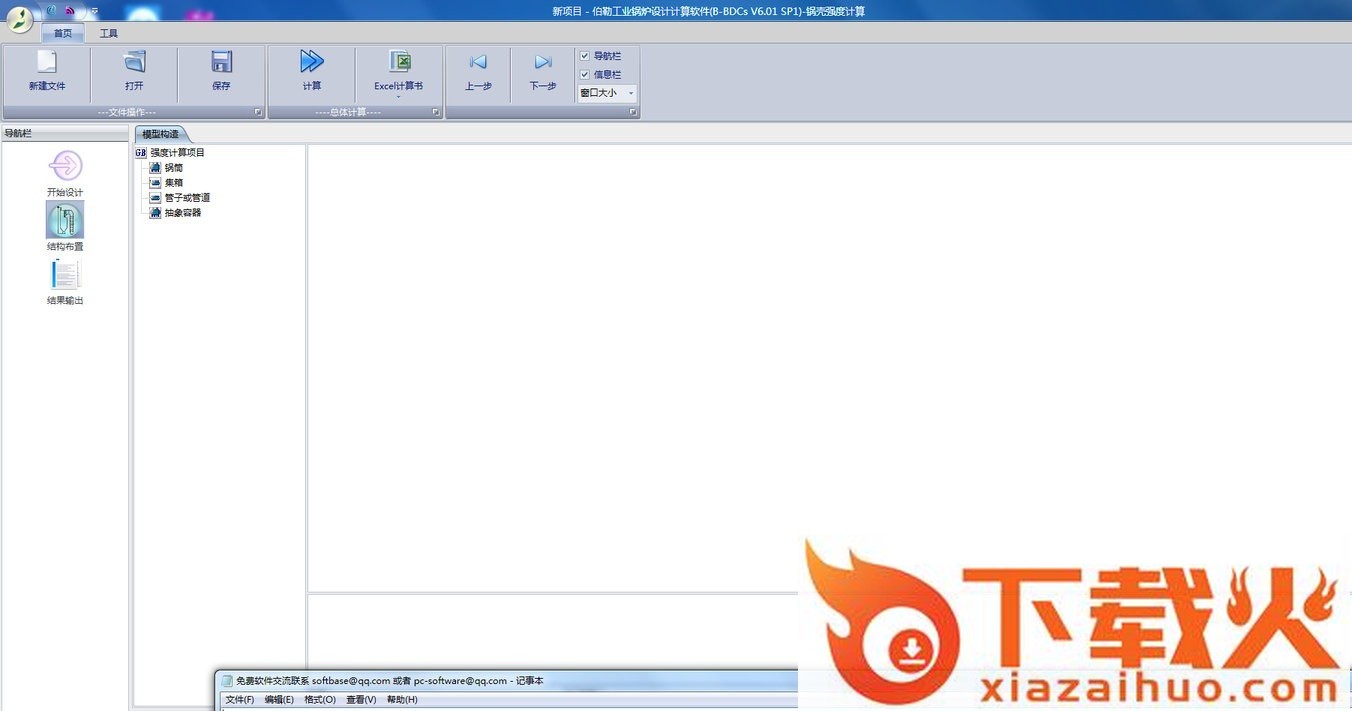This screenshot has height=711, width=1352.
Task: Click the @ icon in quick access toolbar
Action: pyautogui.click(x=51, y=10)
